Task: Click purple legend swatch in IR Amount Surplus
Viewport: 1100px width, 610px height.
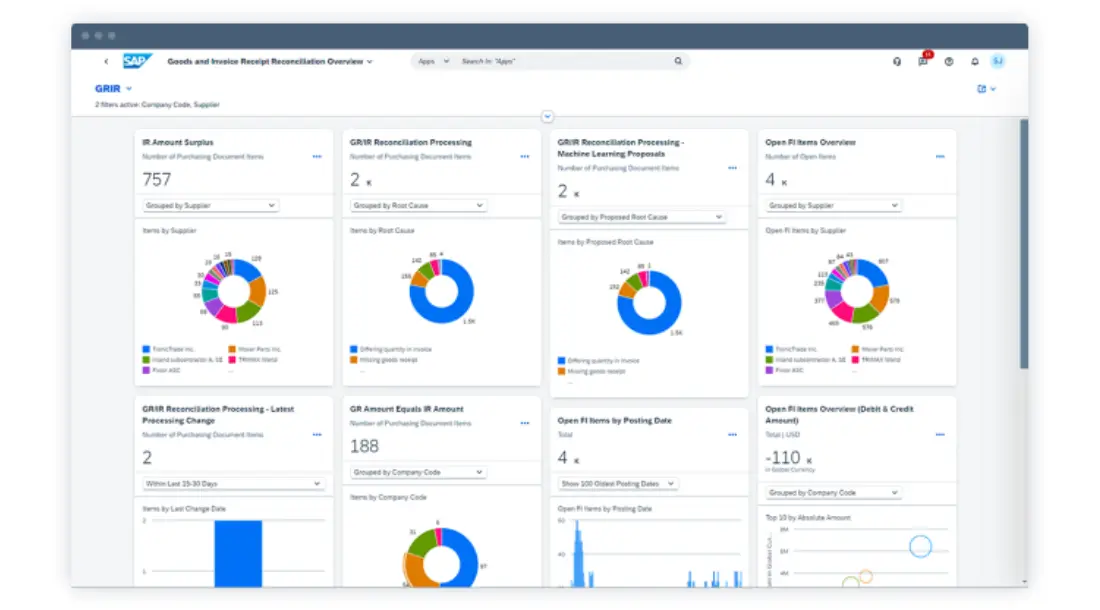Action: pyautogui.click(x=146, y=370)
